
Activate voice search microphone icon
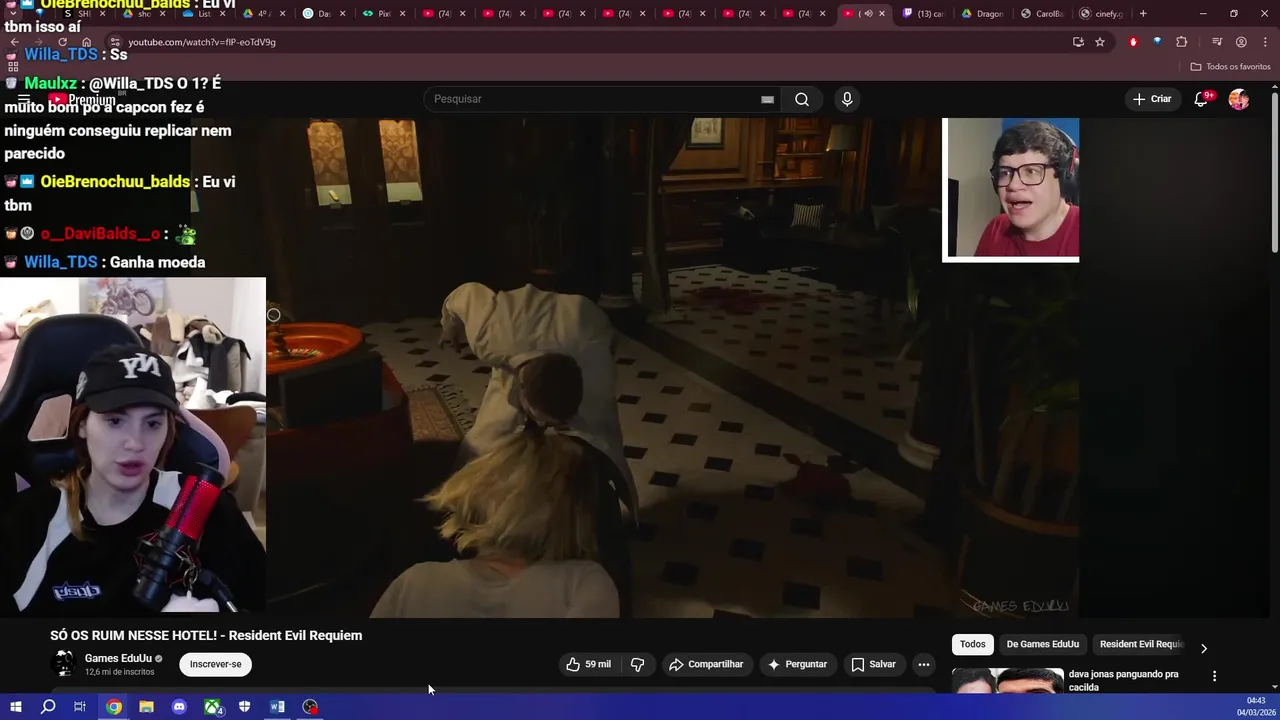pyautogui.click(x=847, y=99)
